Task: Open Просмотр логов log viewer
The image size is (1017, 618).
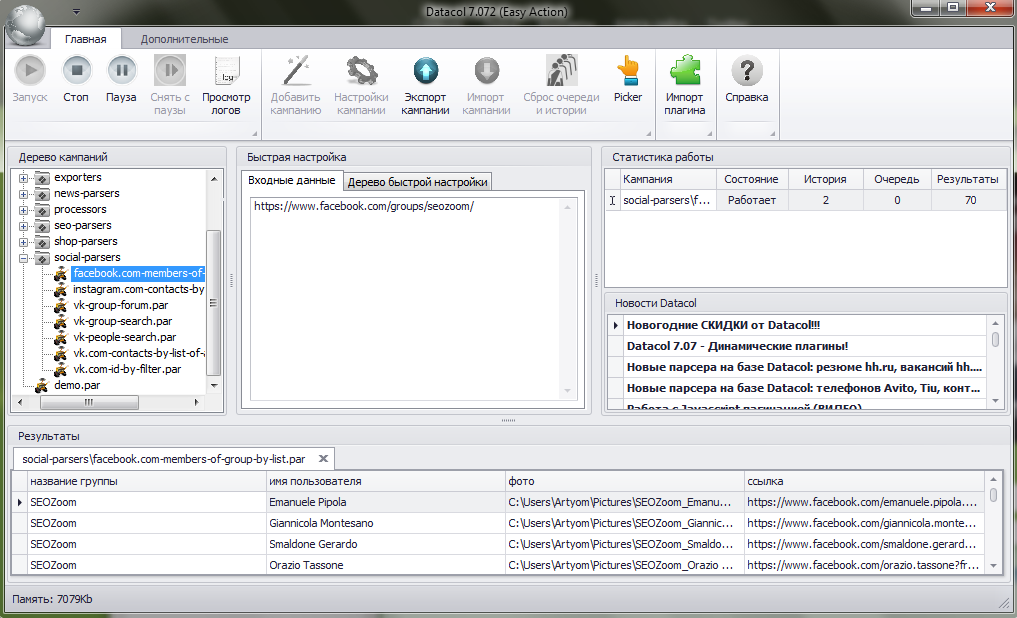Action: [226, 85]
